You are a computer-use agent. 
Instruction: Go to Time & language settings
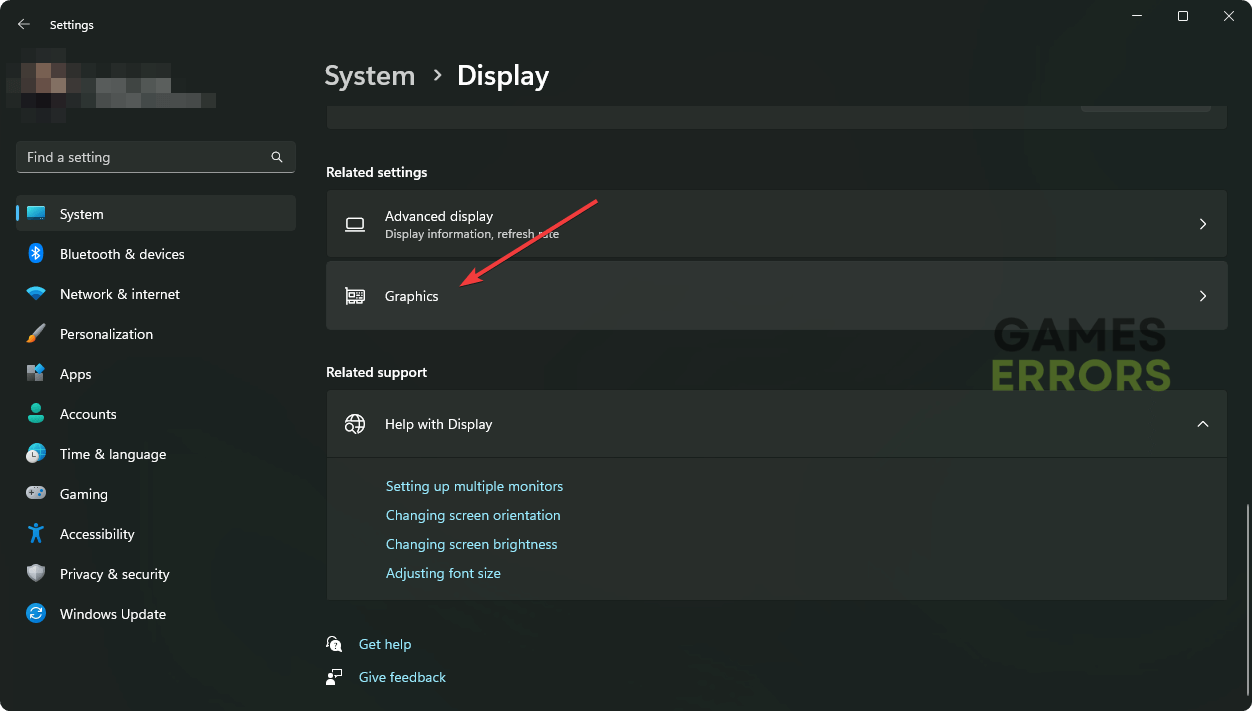[113, 454]
